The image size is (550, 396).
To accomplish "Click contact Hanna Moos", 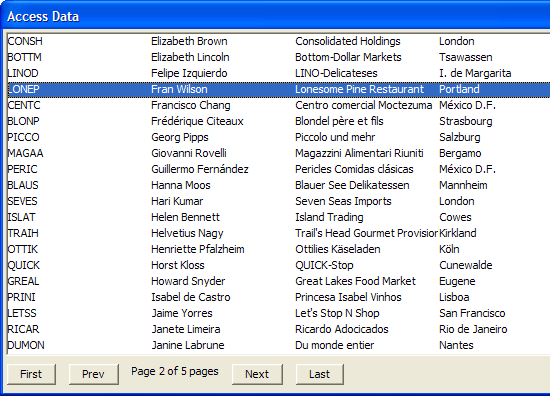I will click(181, 185).
